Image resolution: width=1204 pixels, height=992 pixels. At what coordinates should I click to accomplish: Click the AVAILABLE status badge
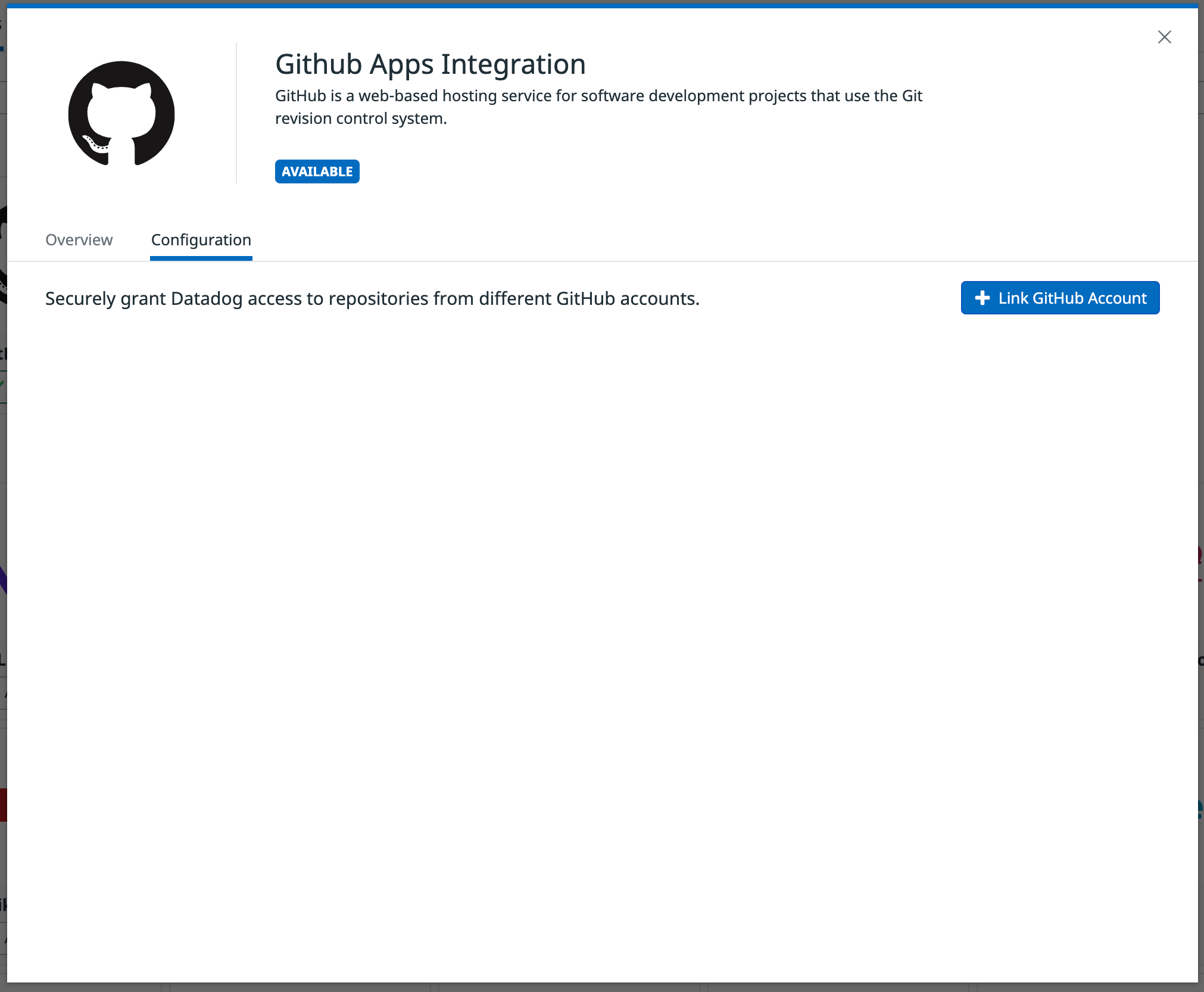317,171
